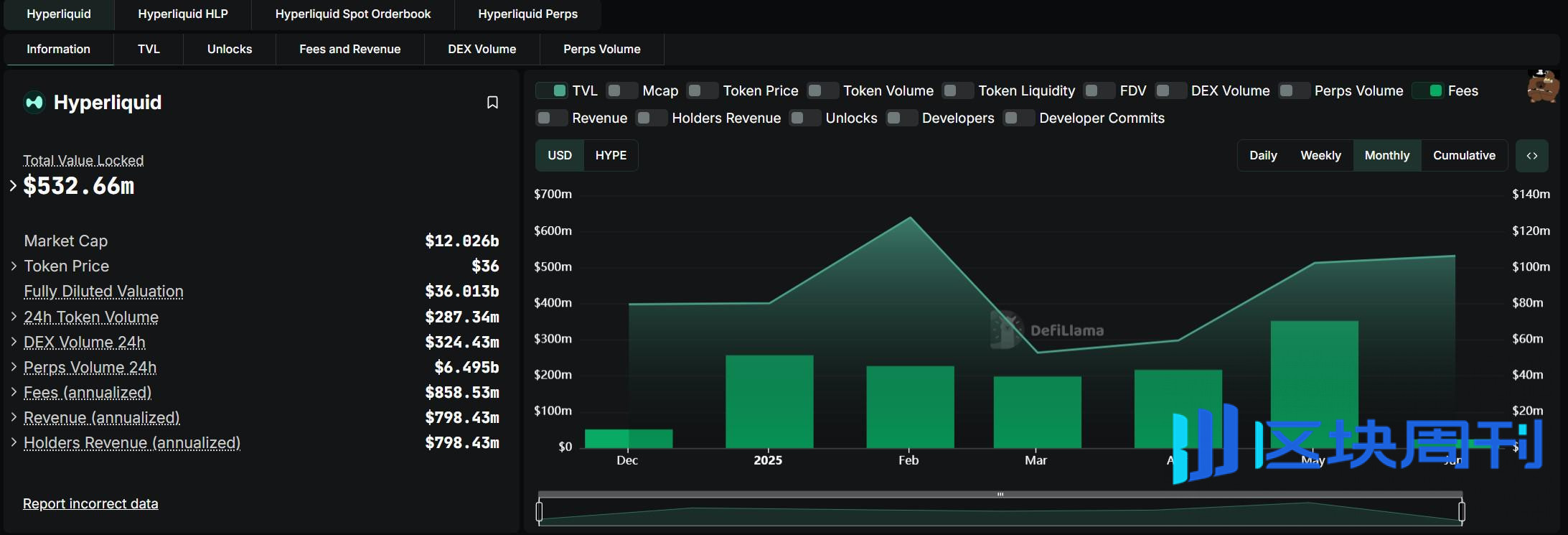Screen dimensions: 1568x535
Task: Open the Hyperliquid Spot Orderbook tab
Action: [353, 14]
